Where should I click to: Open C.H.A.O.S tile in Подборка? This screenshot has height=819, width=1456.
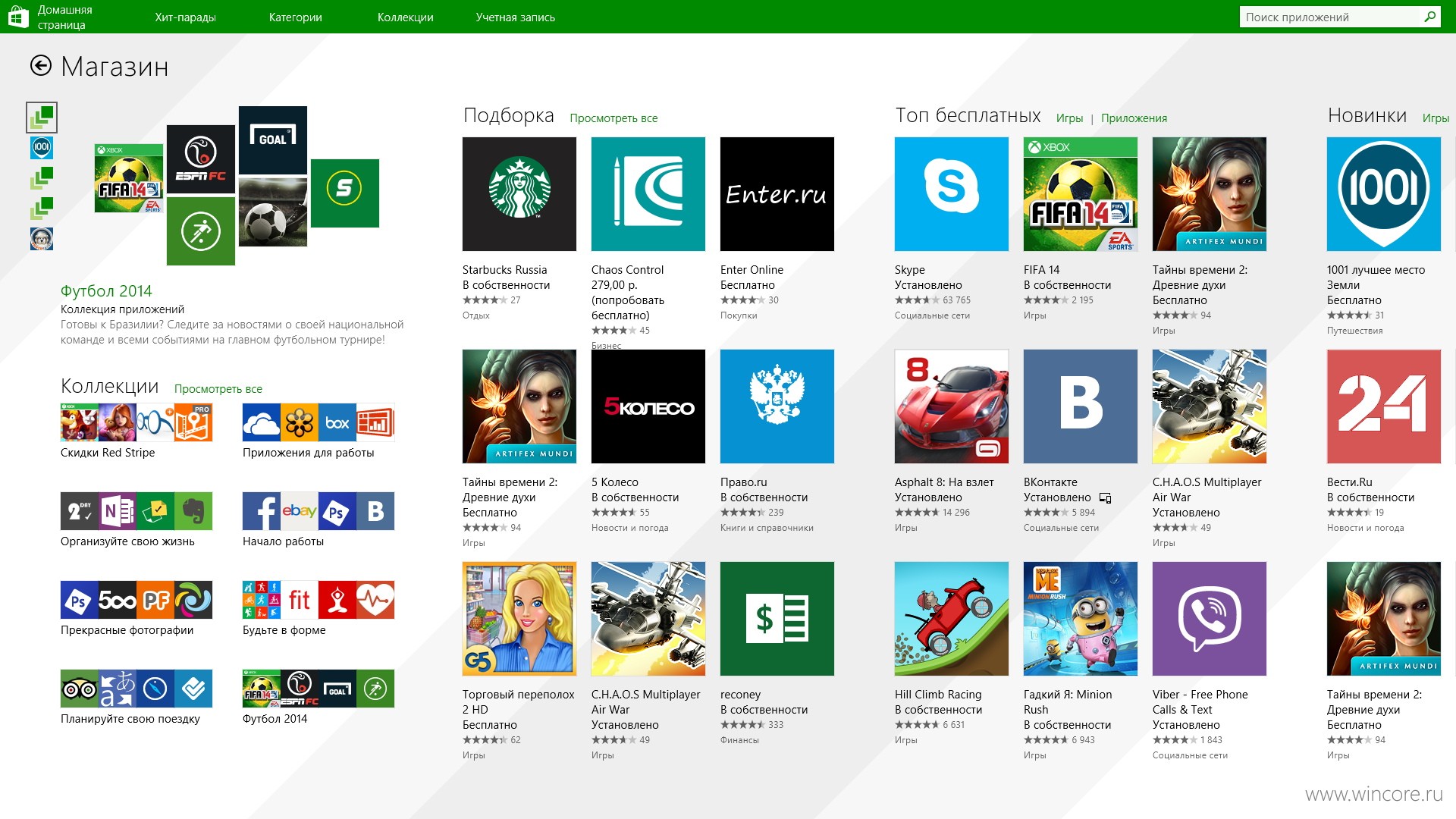(x=648, y=619)
